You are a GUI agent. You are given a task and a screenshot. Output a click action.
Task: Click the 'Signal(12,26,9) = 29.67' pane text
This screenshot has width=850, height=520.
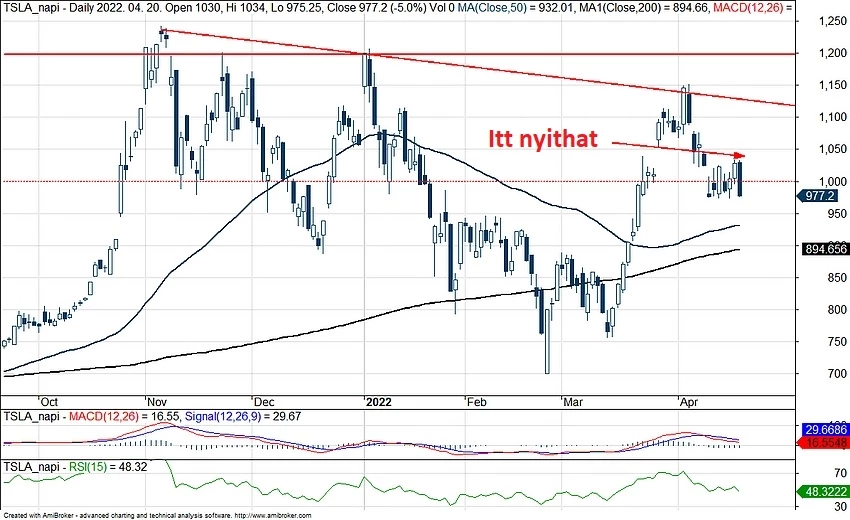click(x=243, y=417)
